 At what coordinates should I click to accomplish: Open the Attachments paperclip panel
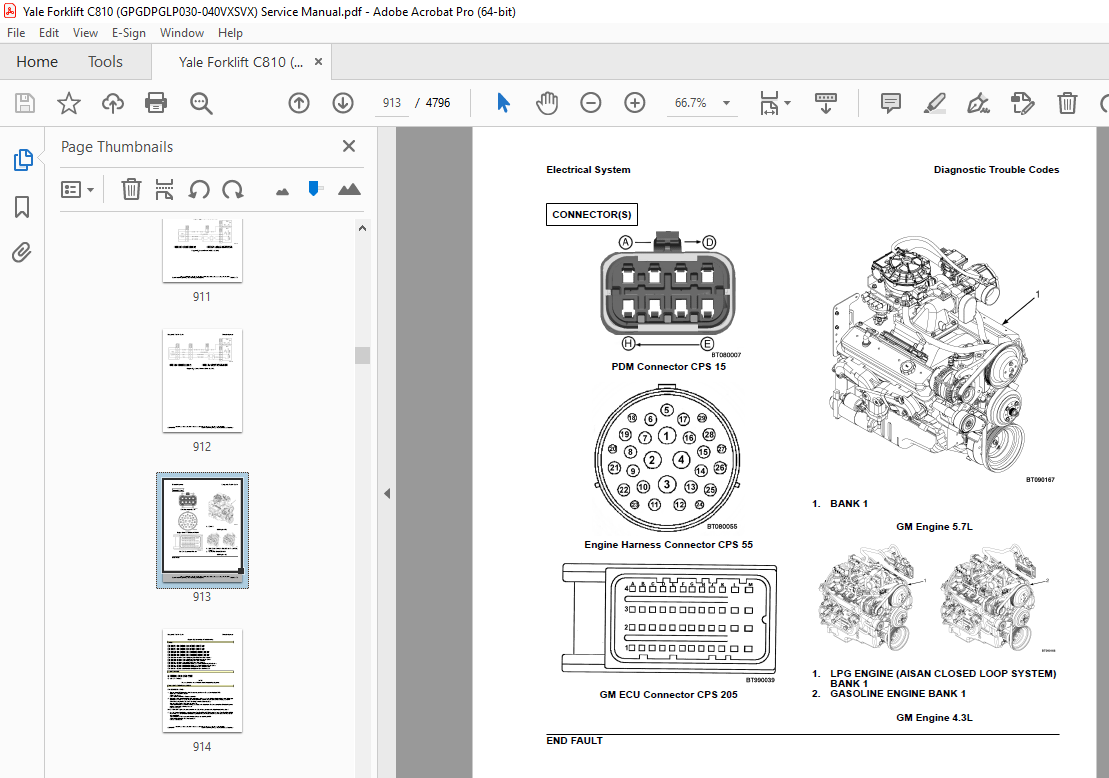coord(22,252)
